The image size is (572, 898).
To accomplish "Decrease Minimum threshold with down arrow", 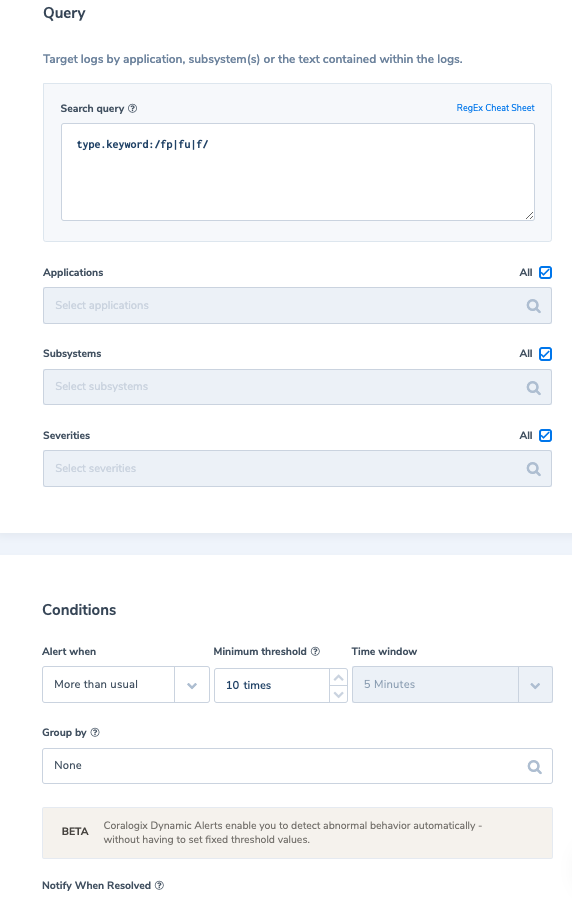I will tap(338, 694).
